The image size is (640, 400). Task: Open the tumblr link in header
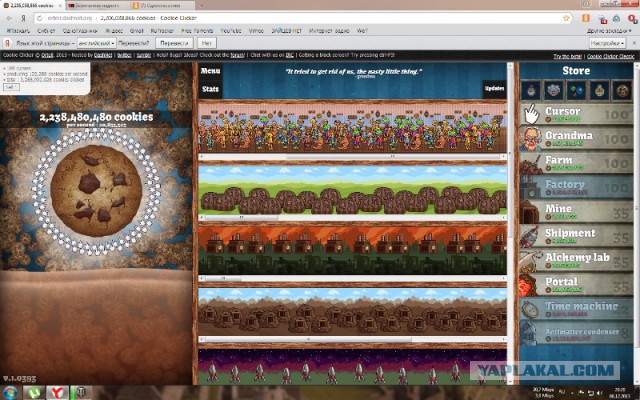tap(144, 56)
